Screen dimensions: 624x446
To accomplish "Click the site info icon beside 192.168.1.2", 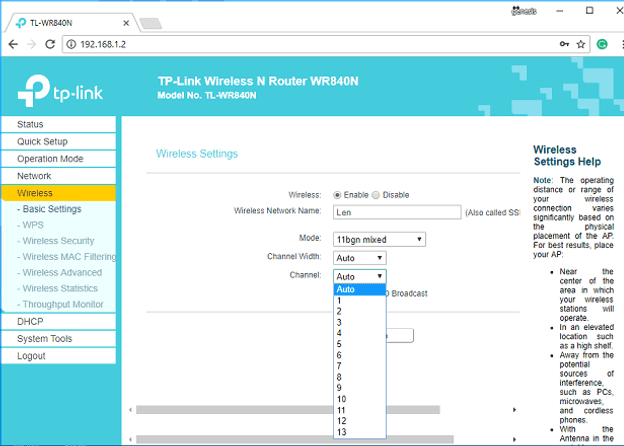I will [x=71, y=44].
